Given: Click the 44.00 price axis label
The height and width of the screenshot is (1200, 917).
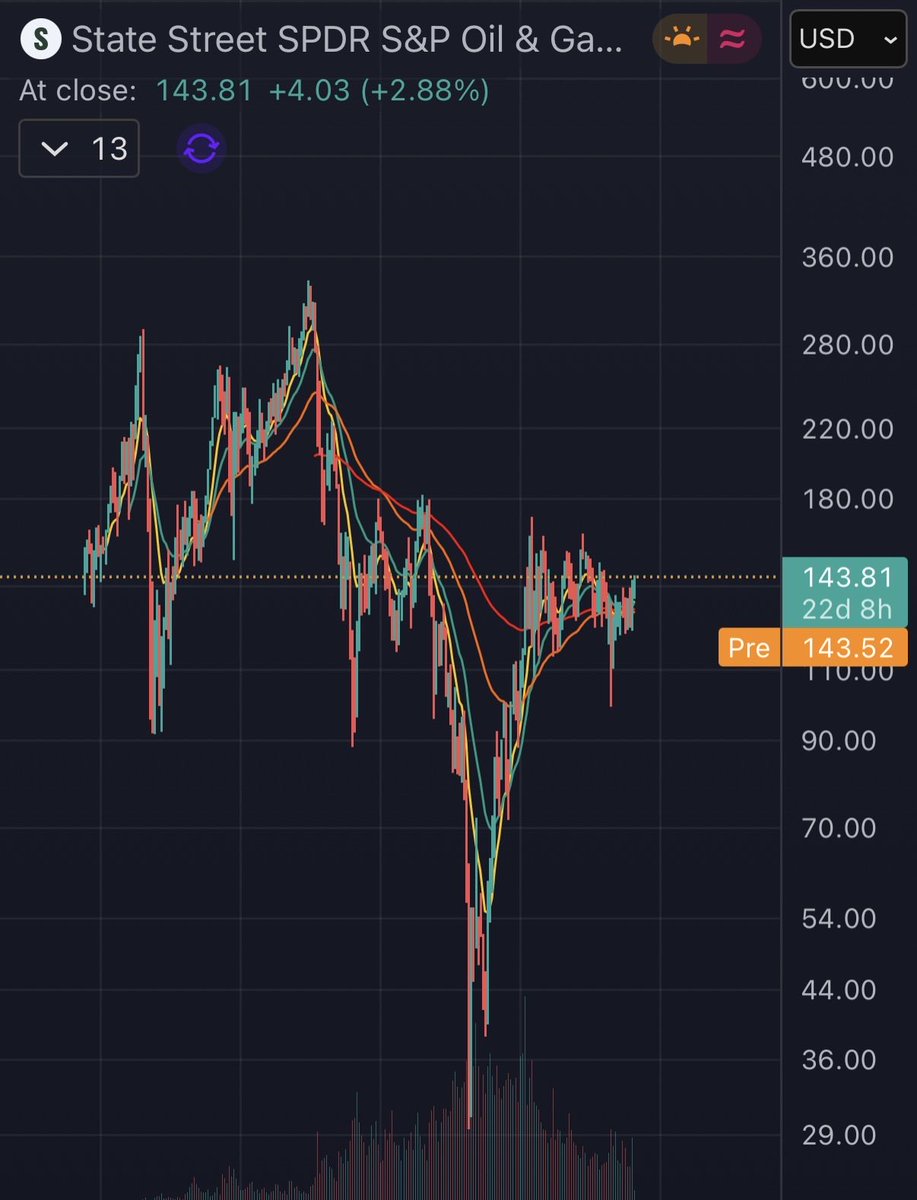Looking at the screenshot, I should 838,990.
